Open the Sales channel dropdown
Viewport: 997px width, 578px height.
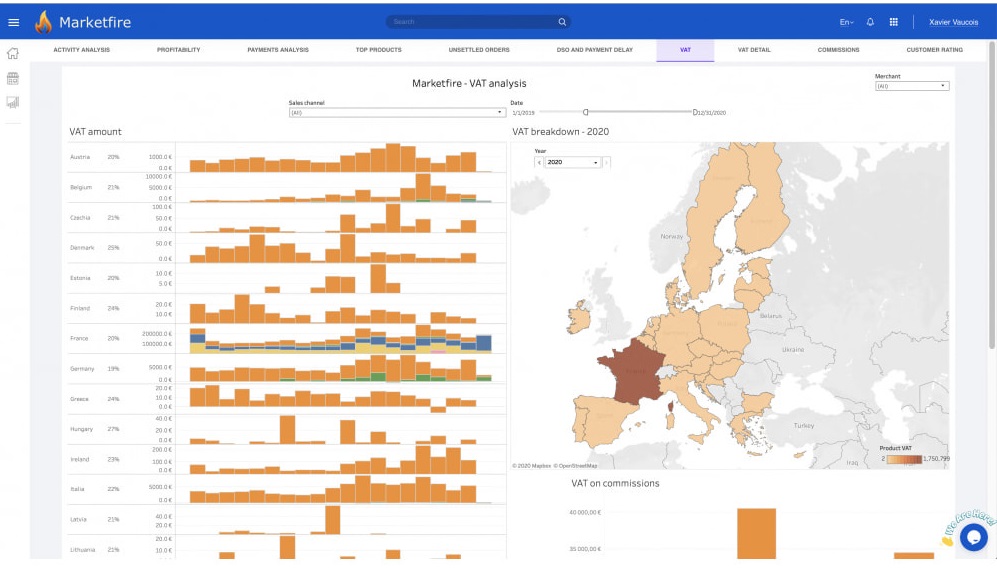click(x=397, y=113)
